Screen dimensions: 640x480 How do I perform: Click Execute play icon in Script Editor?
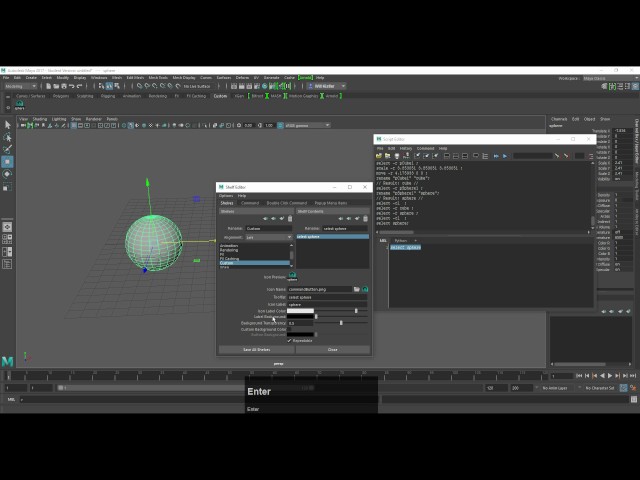(505, 156)
